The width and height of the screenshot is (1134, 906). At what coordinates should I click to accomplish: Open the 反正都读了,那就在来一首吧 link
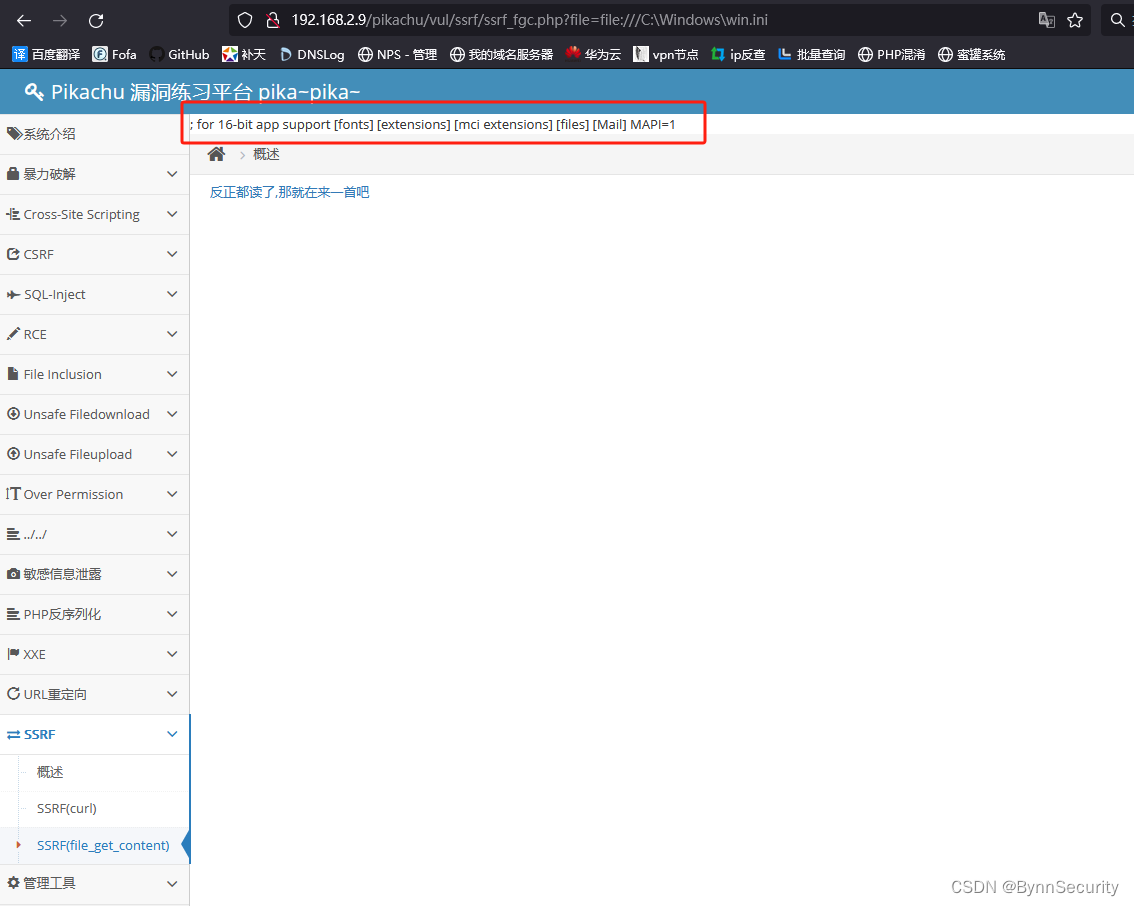click(x=289, y=191)
